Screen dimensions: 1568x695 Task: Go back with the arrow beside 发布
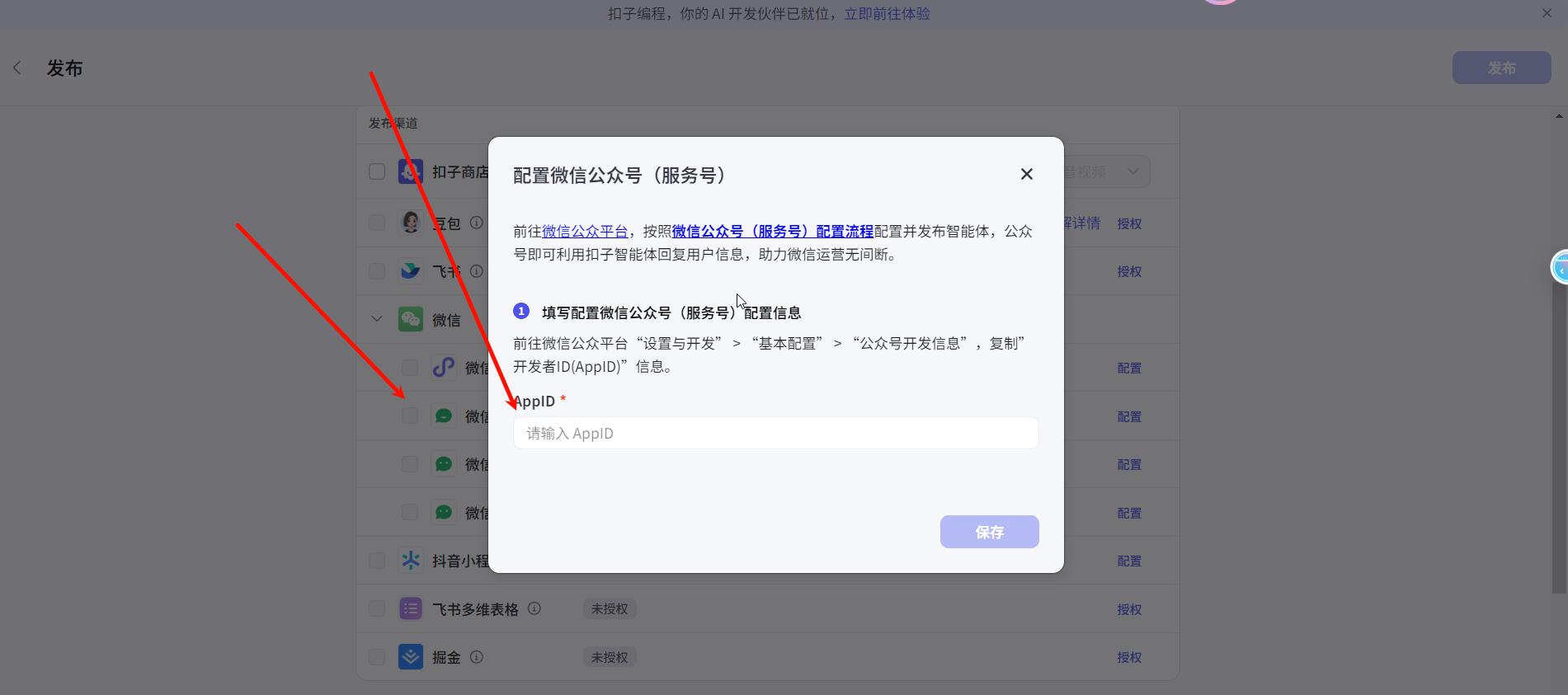pos(17,68)
